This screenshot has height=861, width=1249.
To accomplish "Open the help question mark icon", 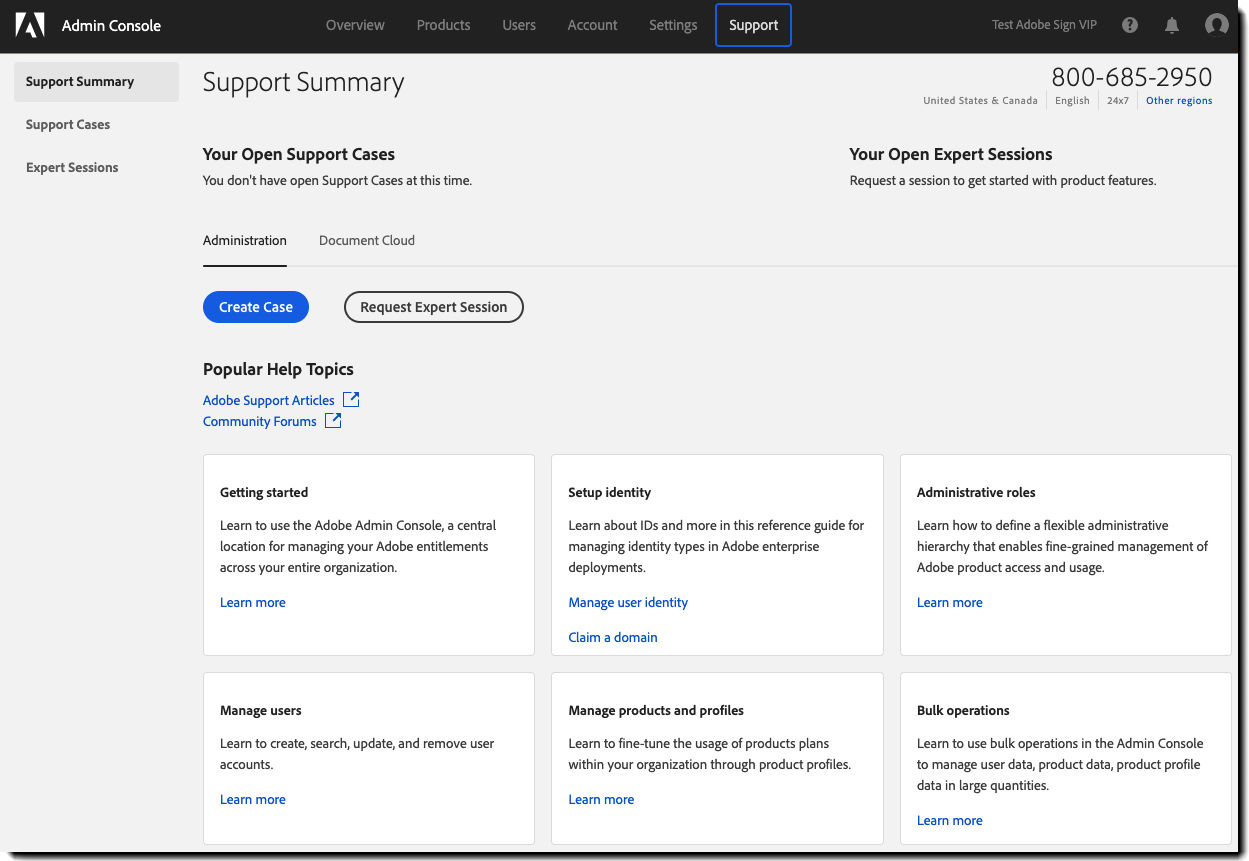I will [1130, 25].
